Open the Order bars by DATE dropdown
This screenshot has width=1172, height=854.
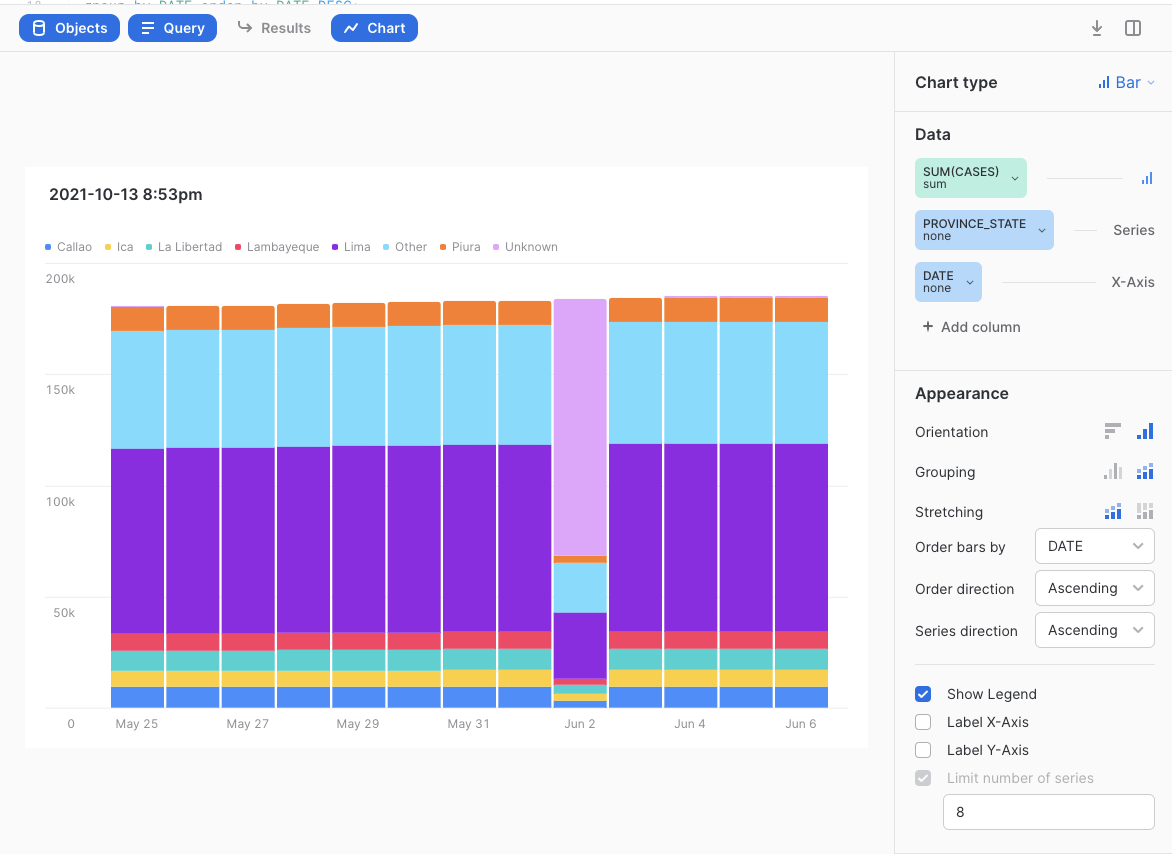click(x=1094, y=546)
